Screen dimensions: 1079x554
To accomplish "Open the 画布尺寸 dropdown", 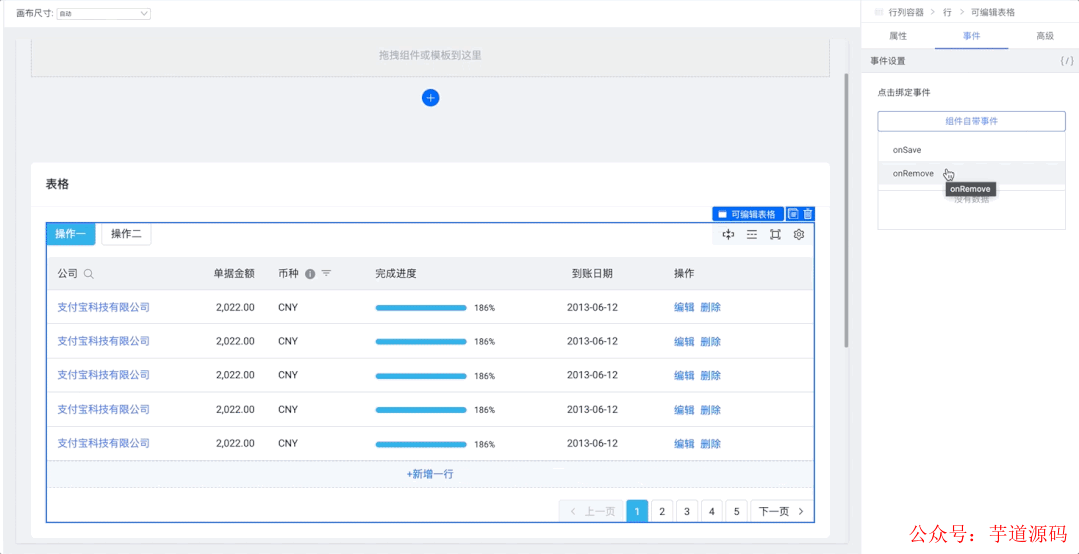I will point(104,13).
